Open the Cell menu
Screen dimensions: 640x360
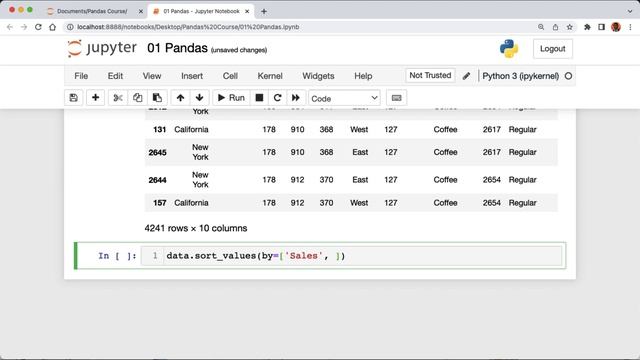tap(230, 76)
